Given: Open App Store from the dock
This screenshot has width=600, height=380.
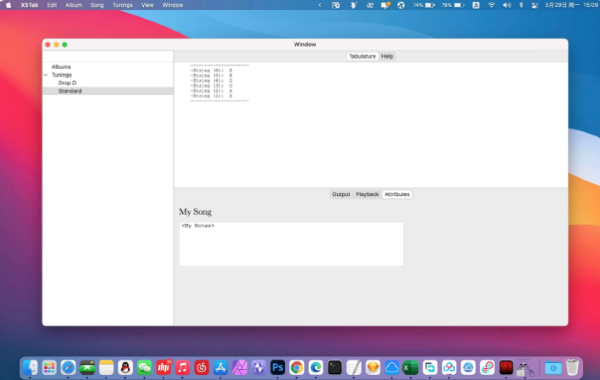Looking at the screenshot, I should 220,368.
